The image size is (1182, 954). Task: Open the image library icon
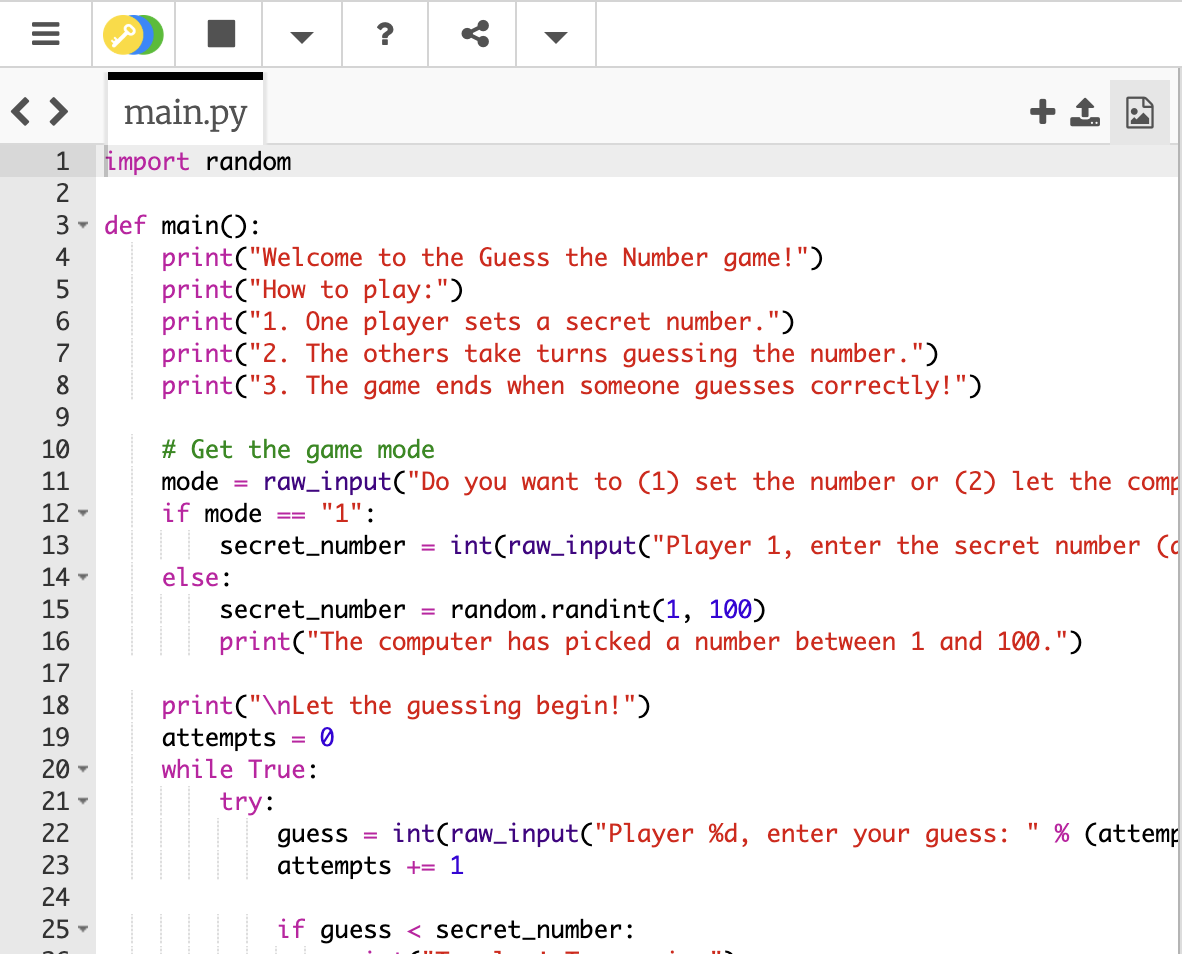click(x=1139, y=112)
